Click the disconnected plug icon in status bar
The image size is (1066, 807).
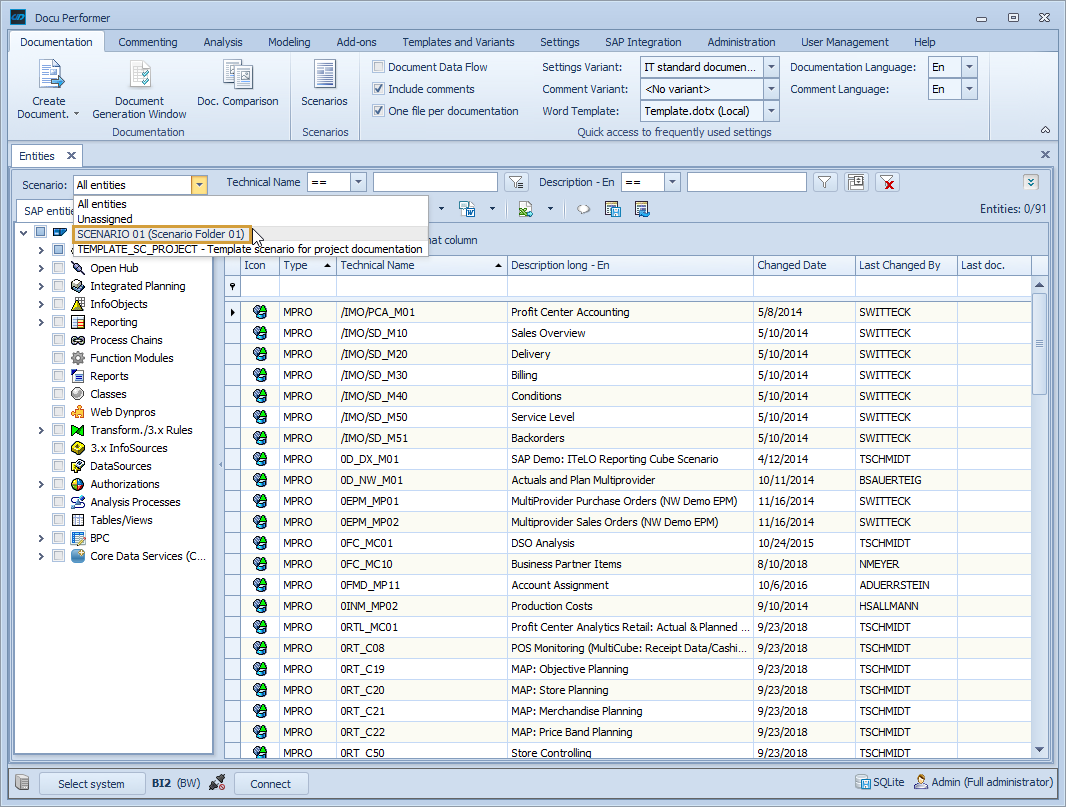(x=218, y=783)
